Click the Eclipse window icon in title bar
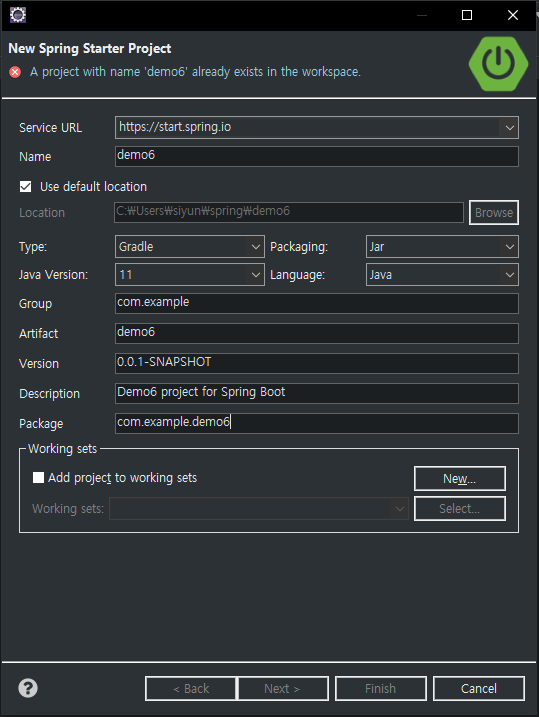 18,15
